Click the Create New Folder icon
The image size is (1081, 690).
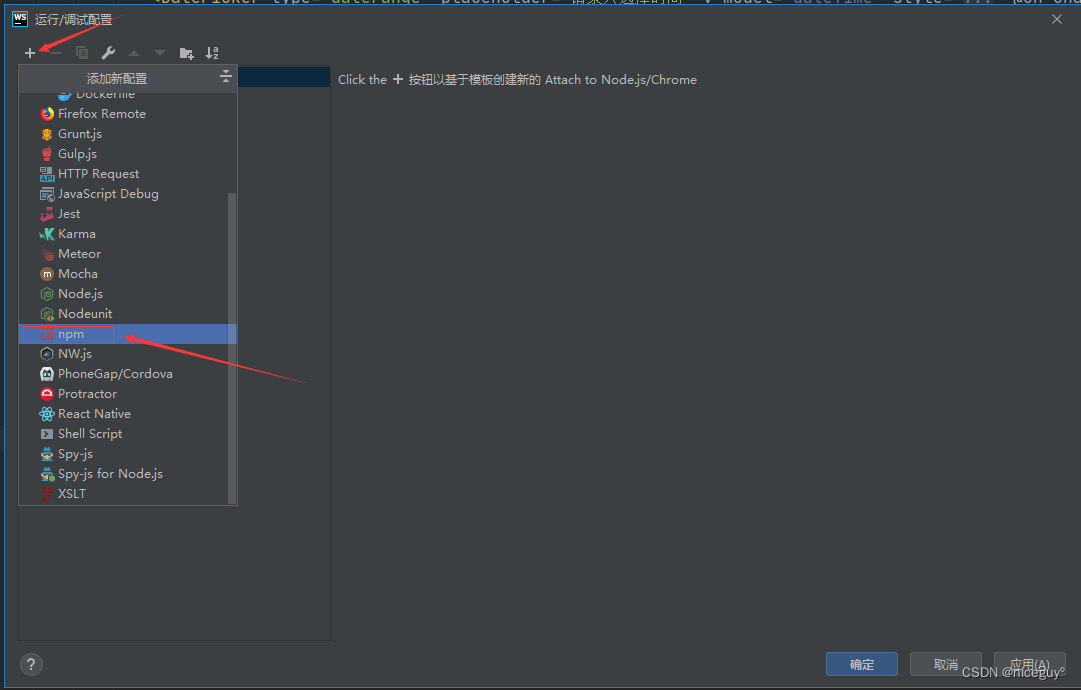click(x=186, y=53)
